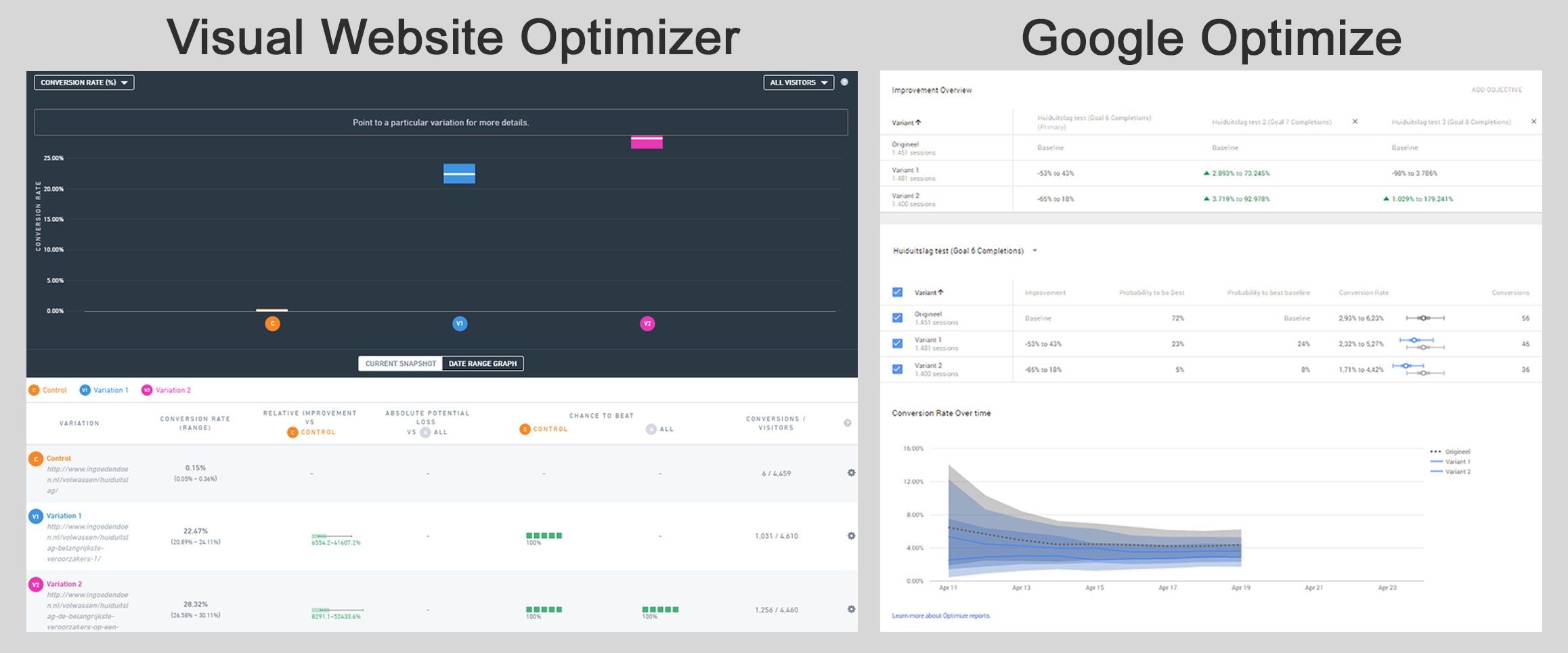Select the pink Variation 2 bar in chart
This screenshot has width=1568, height=653.
[647, 142]
